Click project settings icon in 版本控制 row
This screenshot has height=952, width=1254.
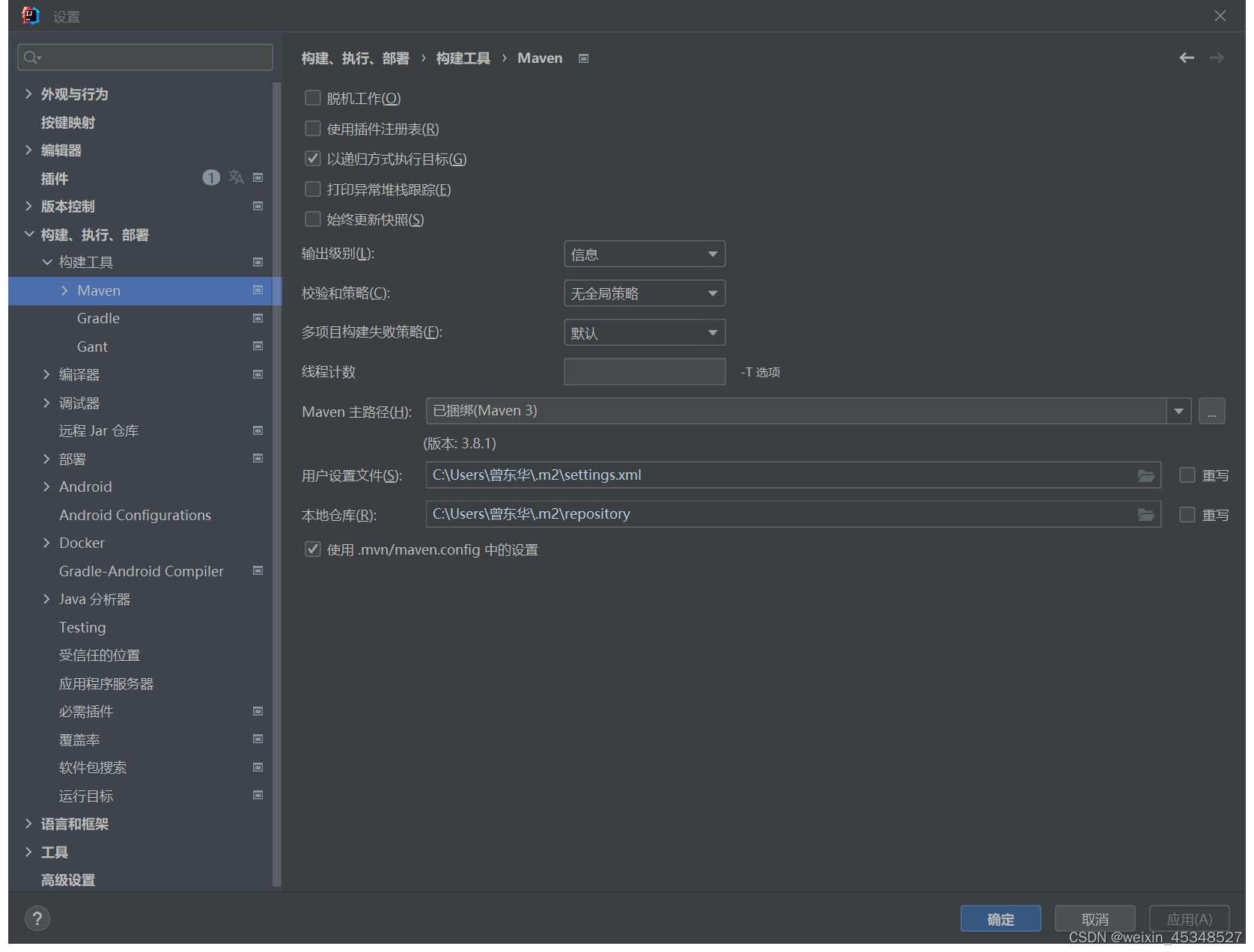[x=258, y=206]
